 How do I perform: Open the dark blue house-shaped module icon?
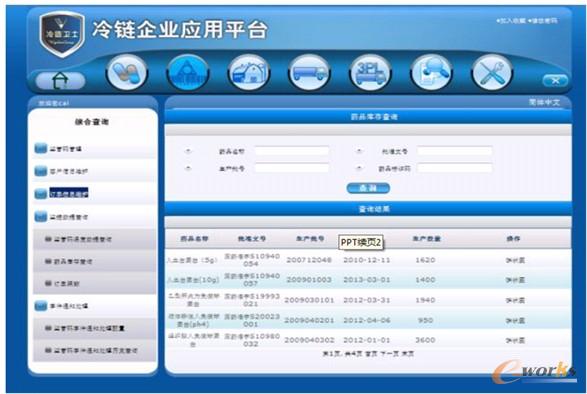(x=188, y=72)
